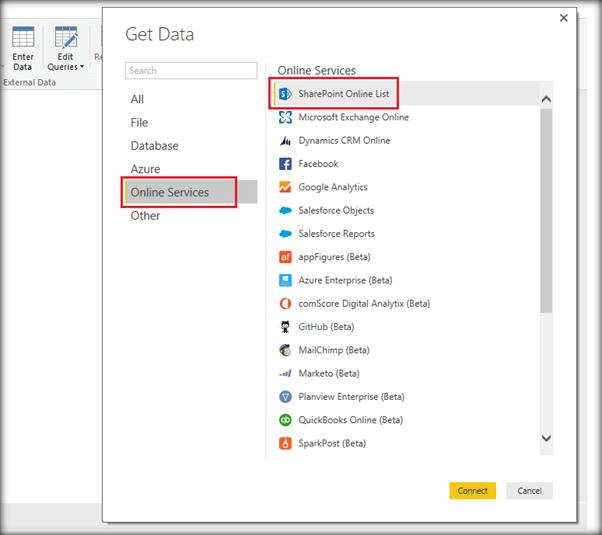Select 'Azure Enterprise (Beta)' text
Screen dimensions: 602x535
[346, 280]
